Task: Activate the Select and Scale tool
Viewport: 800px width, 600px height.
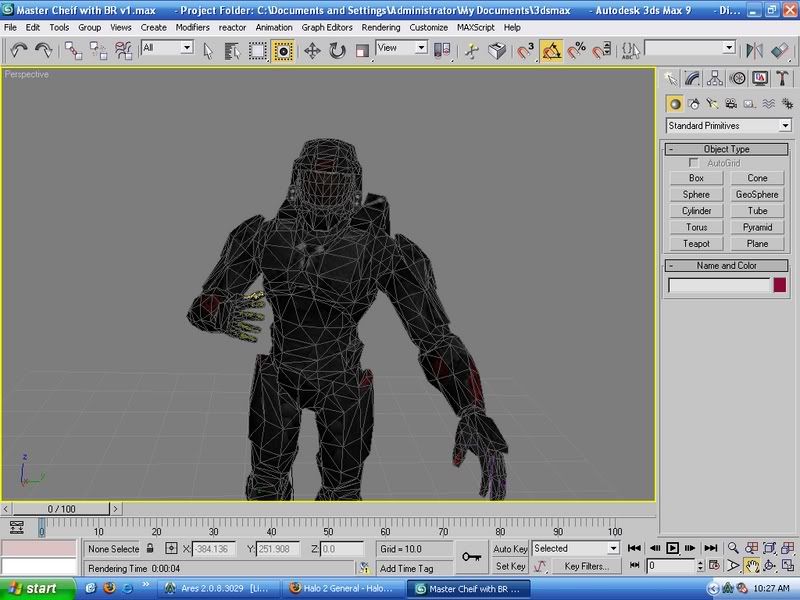Action: (x=362, y=51)
